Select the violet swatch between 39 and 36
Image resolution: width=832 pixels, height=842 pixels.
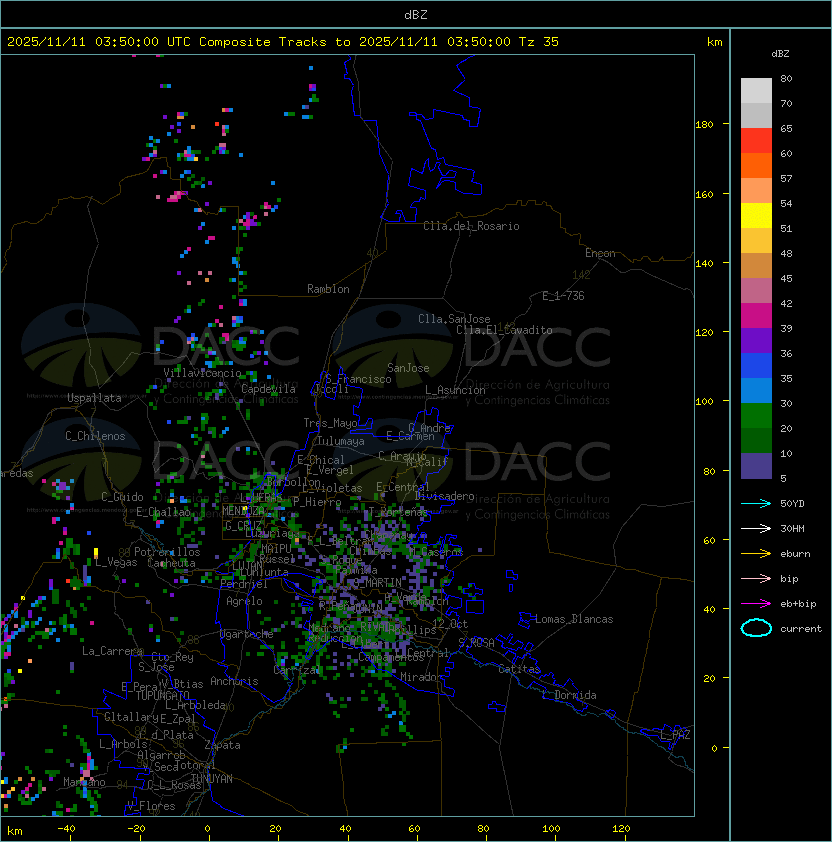[x=756, y=340]
